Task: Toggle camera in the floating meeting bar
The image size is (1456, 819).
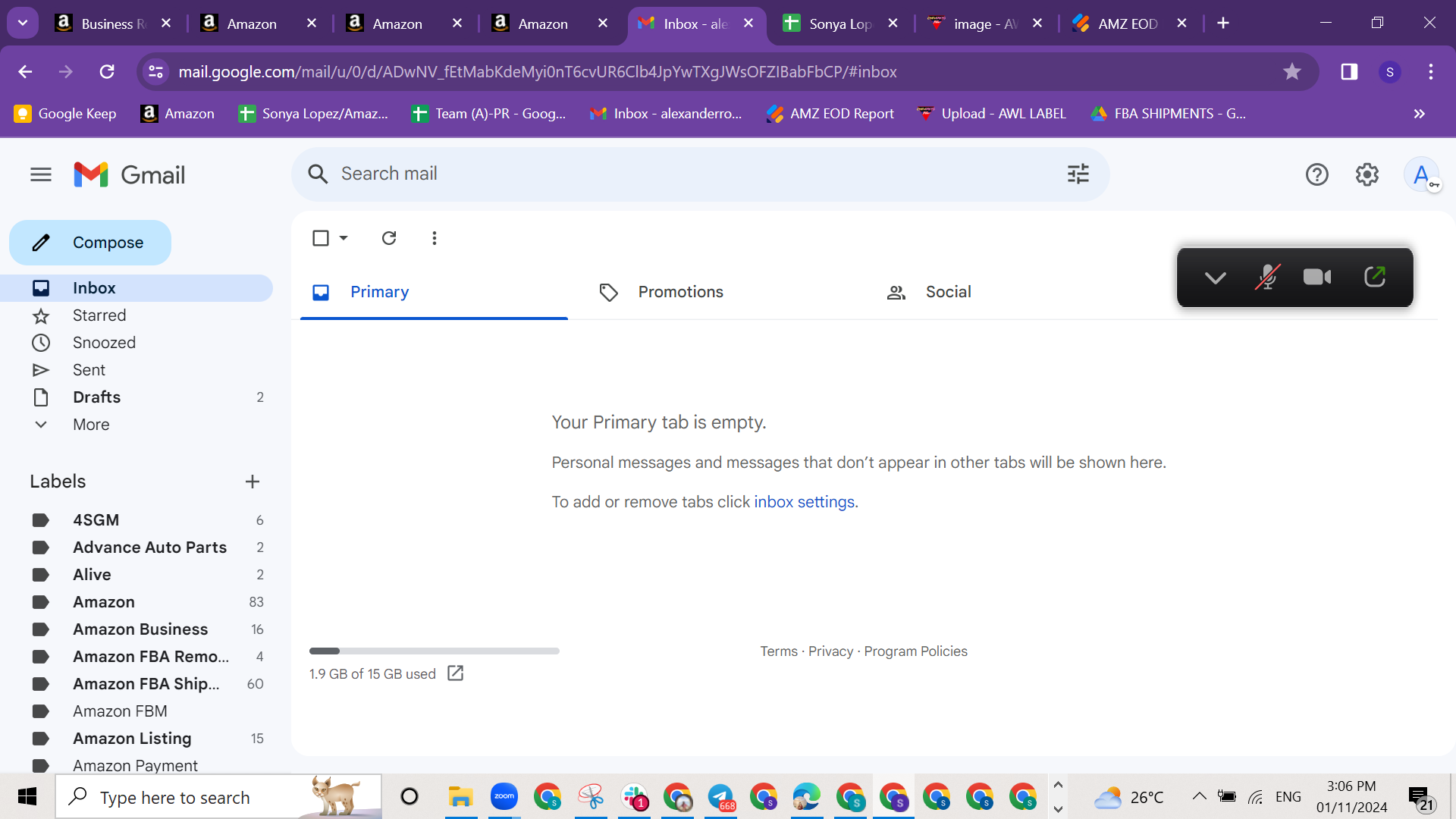Action: [x=1317, y=277]
